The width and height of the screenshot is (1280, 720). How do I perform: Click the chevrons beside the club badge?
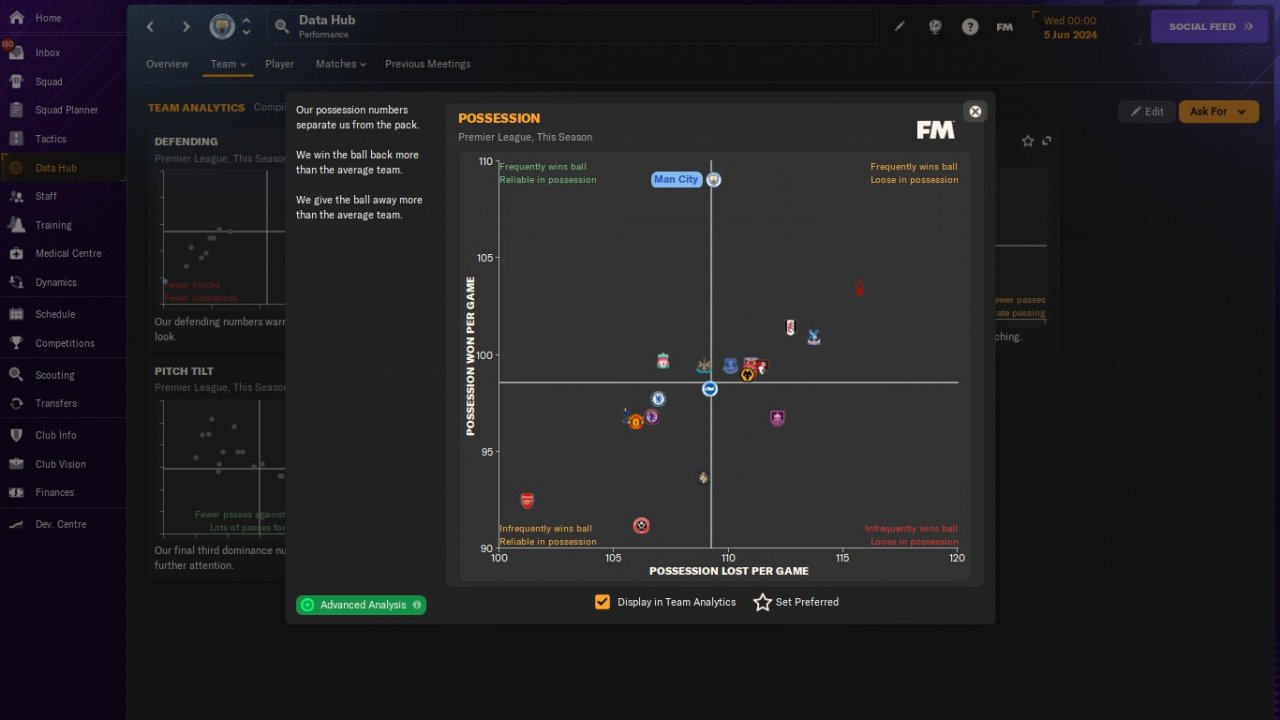coord(246,27)
